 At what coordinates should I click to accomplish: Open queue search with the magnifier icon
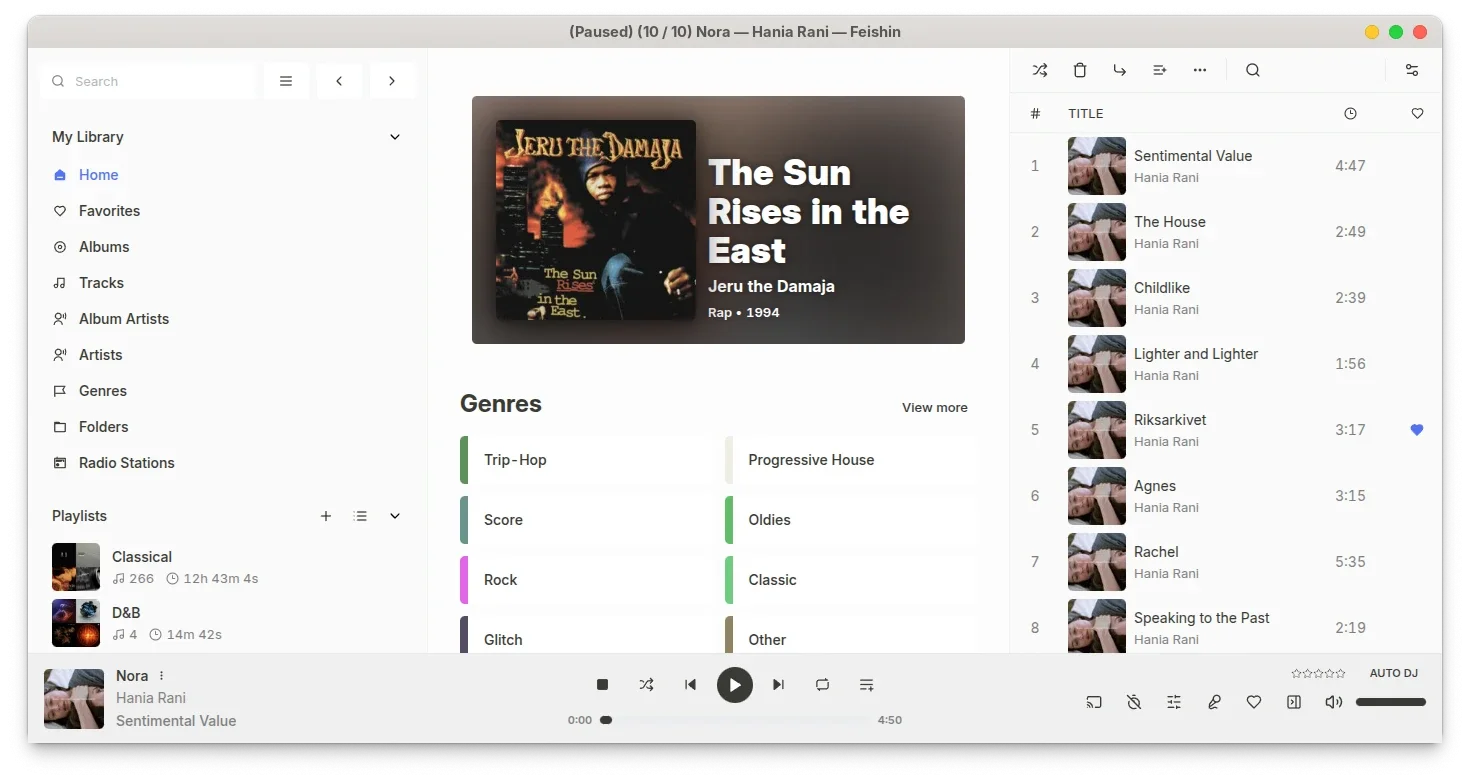1253,70
